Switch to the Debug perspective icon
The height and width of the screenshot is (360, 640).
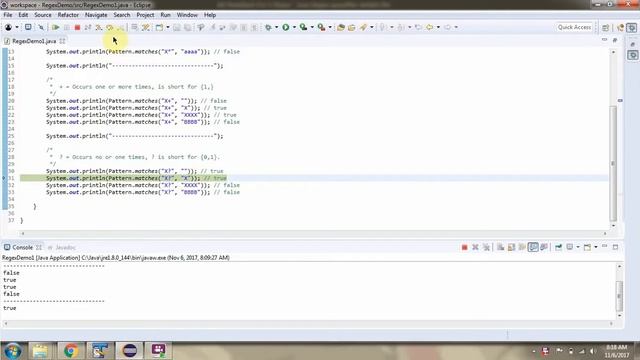point(632,27)
